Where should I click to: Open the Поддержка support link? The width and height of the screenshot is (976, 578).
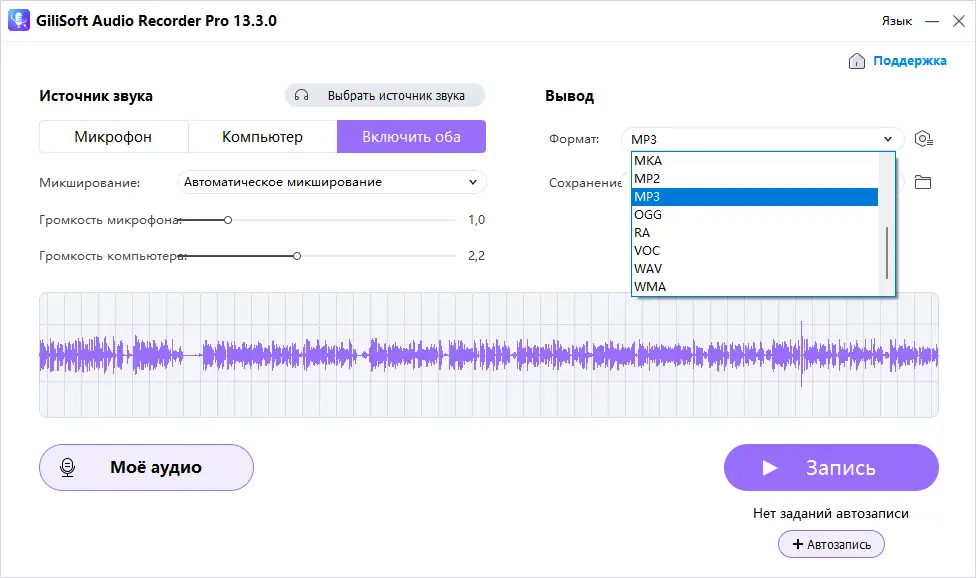pyautogui.click(x=909, y=61)
